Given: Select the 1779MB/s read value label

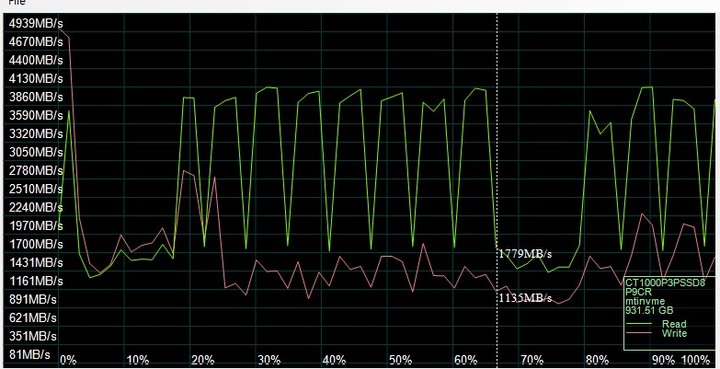Looking at the screenshot, I should pos(525,254).
